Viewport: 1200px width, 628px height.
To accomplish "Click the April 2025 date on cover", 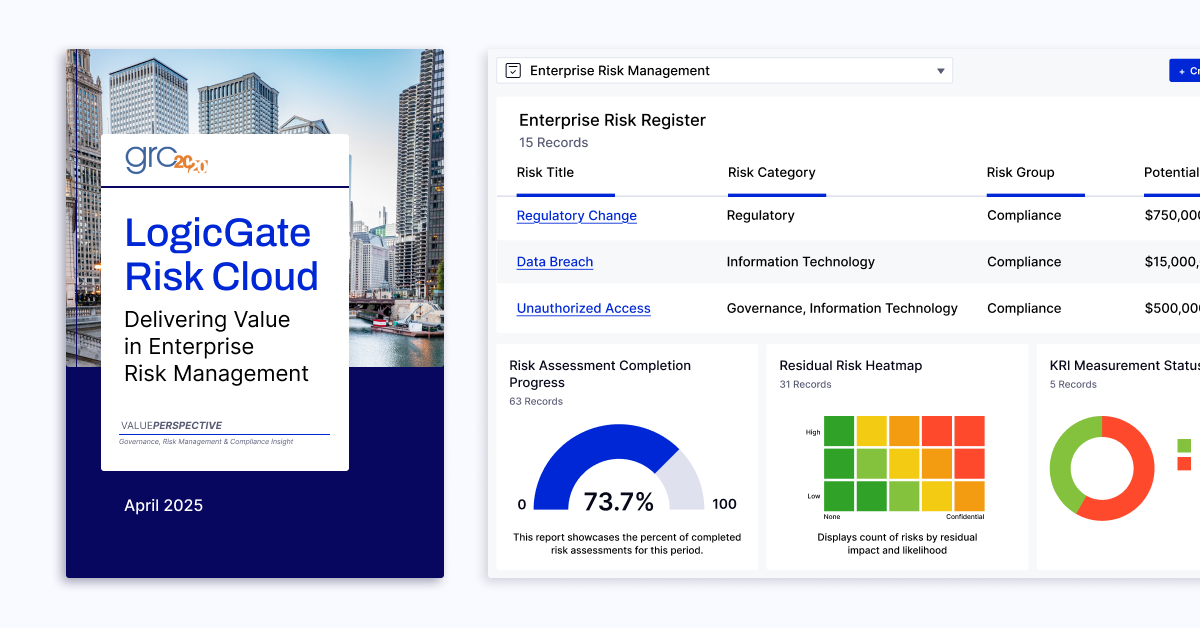I will coord(163,506).
